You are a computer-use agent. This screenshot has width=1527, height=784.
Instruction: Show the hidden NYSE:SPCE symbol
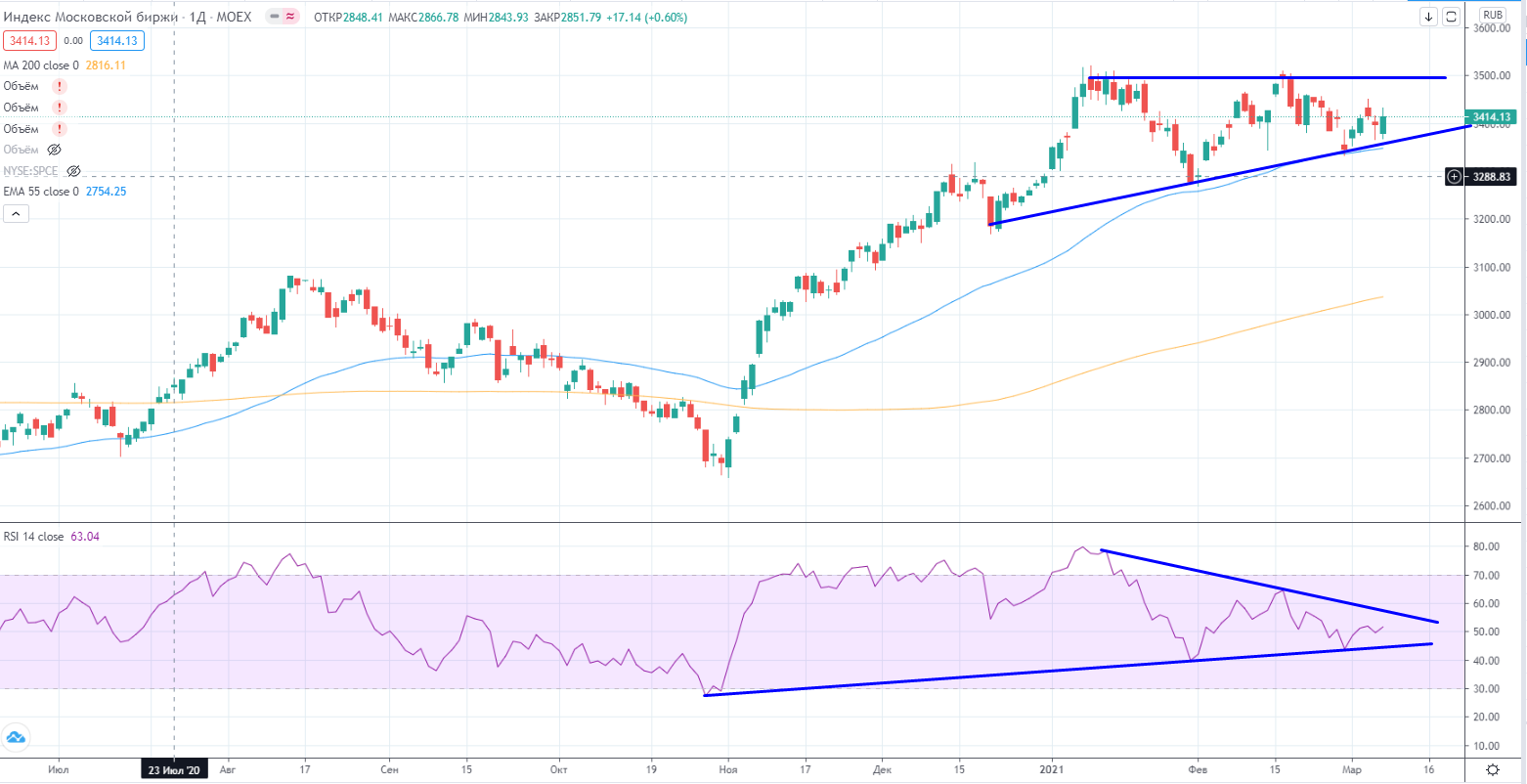pos(73,171)
